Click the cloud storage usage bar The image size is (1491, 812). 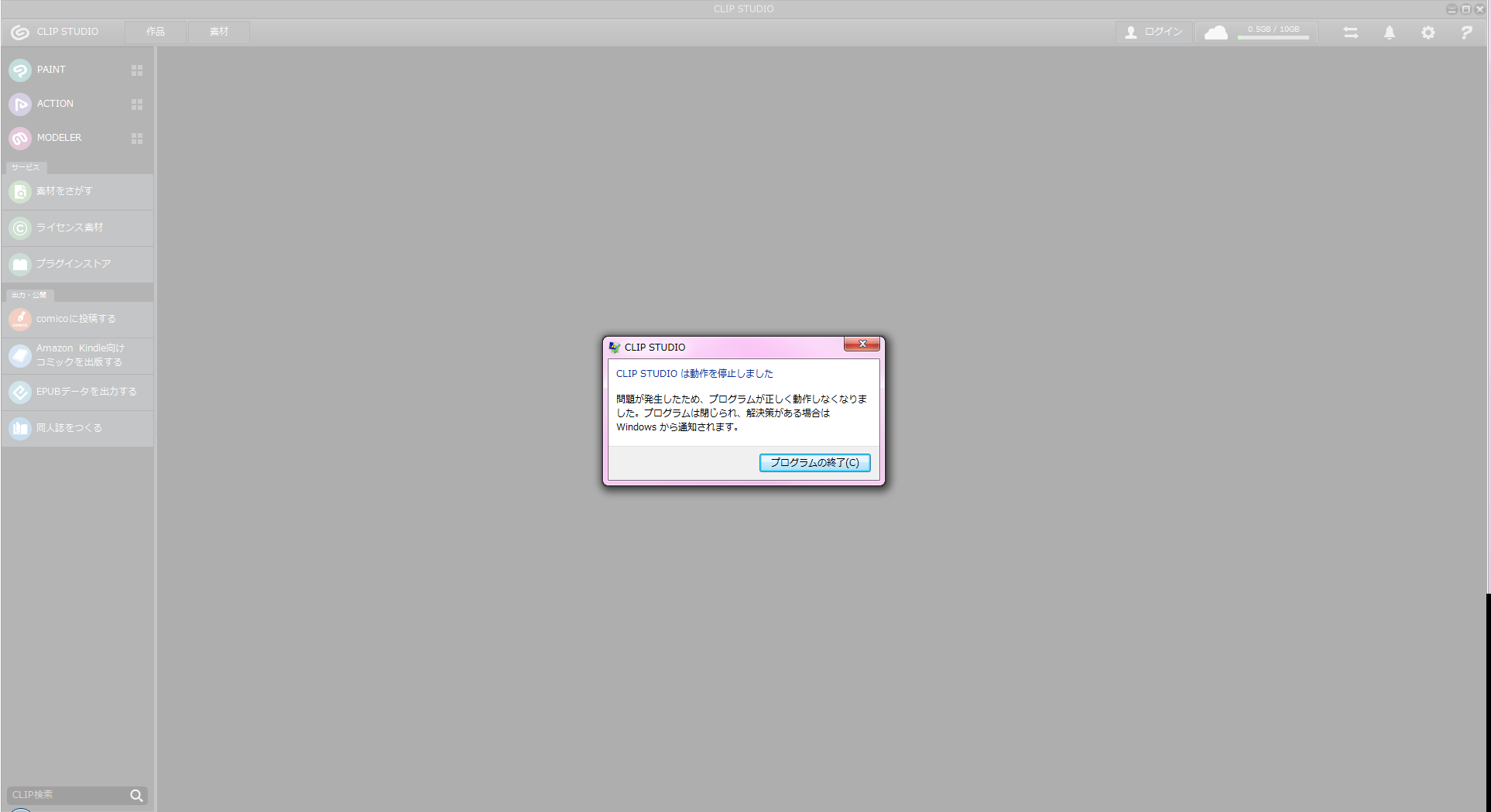pos(1273,37)
